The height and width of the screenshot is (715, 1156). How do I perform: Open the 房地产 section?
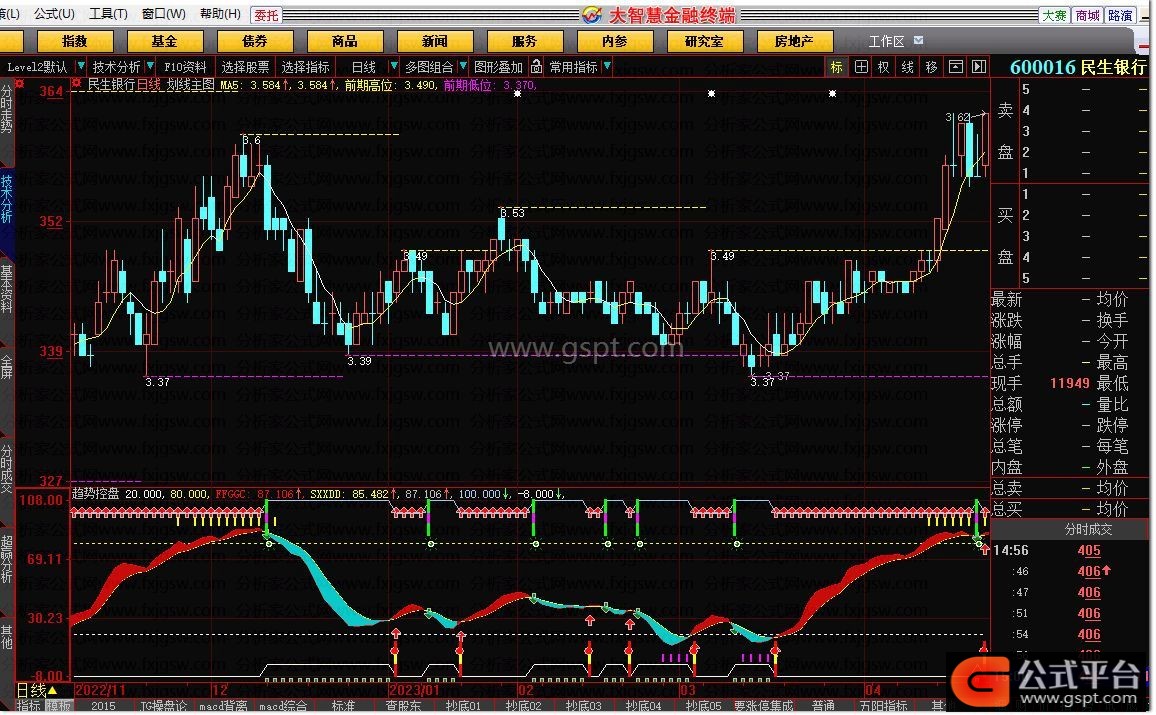tap(795, 41)
